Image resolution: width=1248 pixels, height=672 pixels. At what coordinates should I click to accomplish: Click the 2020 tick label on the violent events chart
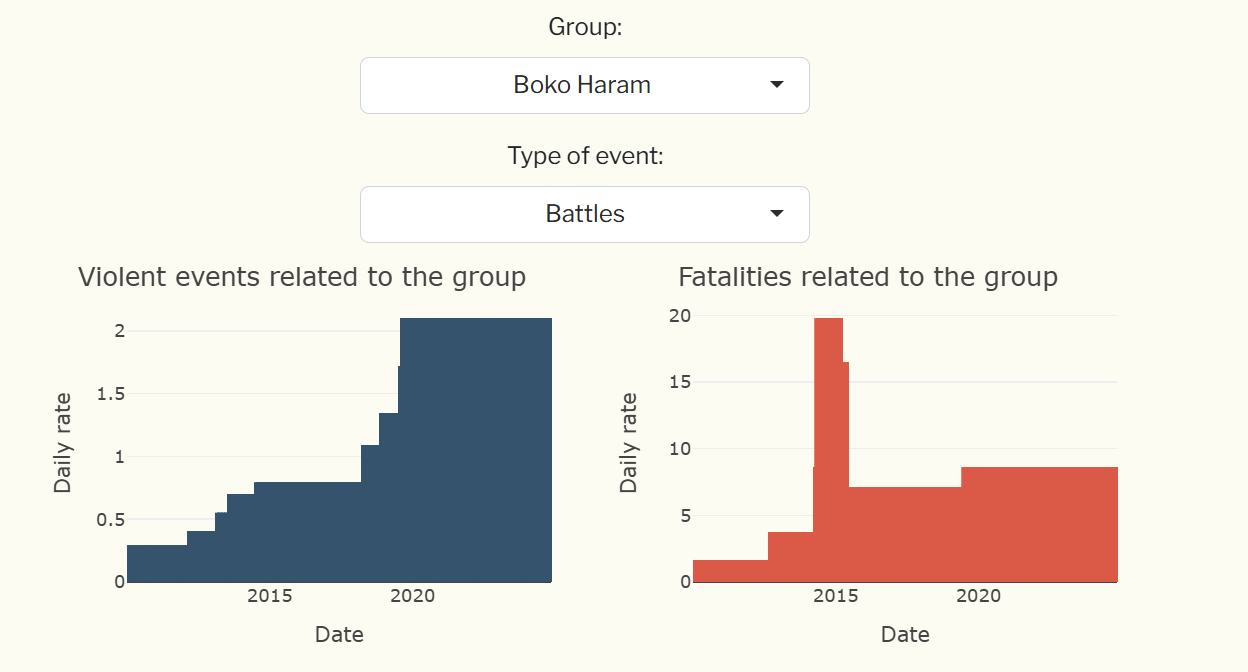(x=412, y=596)
